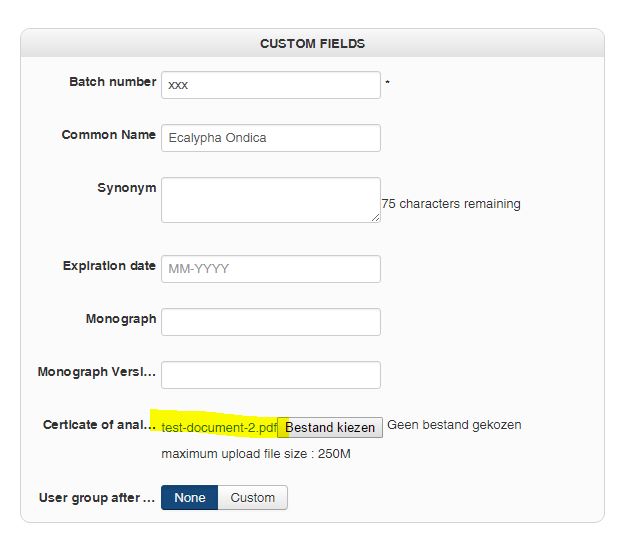The width and height of the screenshot is (629, 554).
Task: Click the Batch number input field
Action: click(x=270, y=85)
